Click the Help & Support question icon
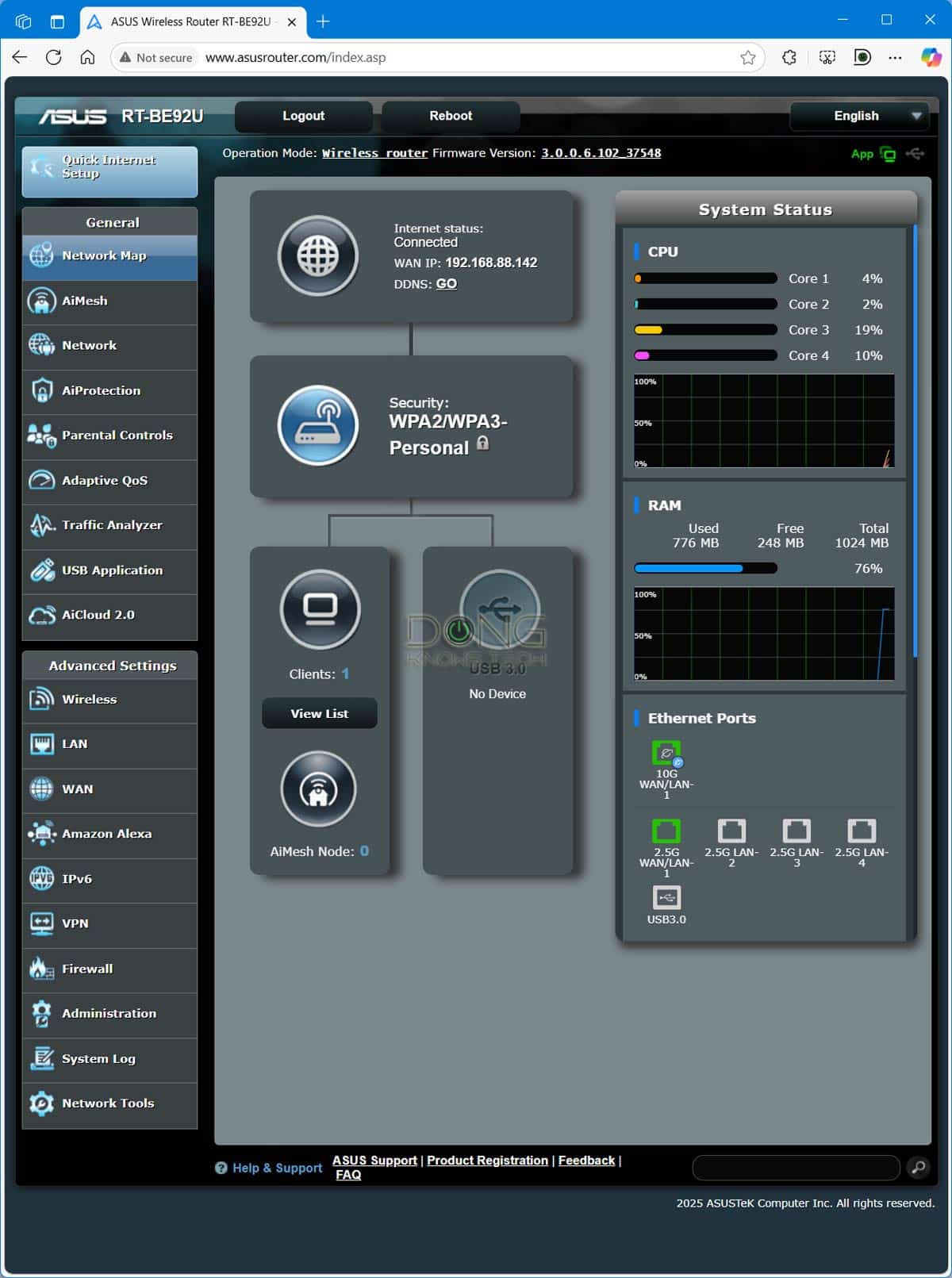 [x=221, y=1168]
